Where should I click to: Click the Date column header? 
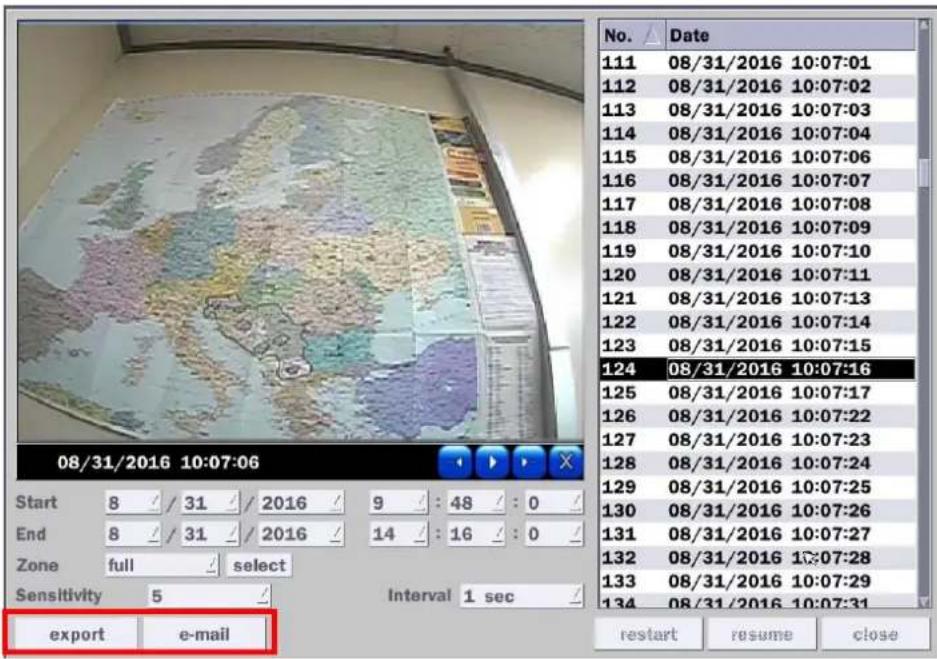pyautogui.click(x=790, y=36)
